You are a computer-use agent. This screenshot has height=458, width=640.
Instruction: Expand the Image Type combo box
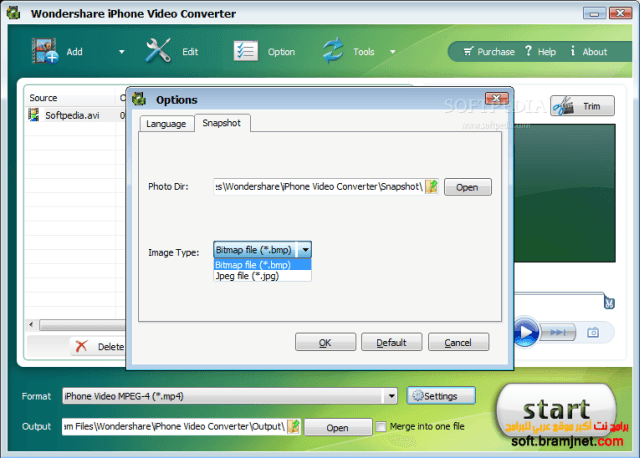pos(305,250)
